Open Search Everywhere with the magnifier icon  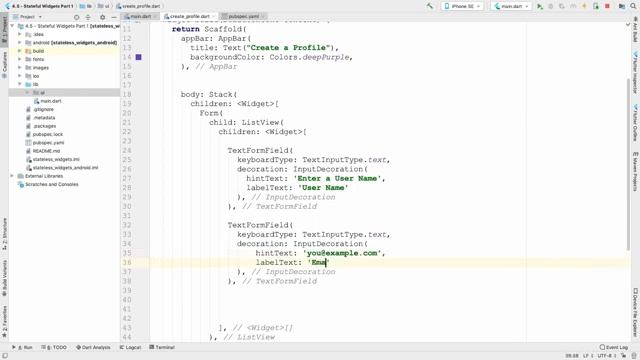pos(633,6)
